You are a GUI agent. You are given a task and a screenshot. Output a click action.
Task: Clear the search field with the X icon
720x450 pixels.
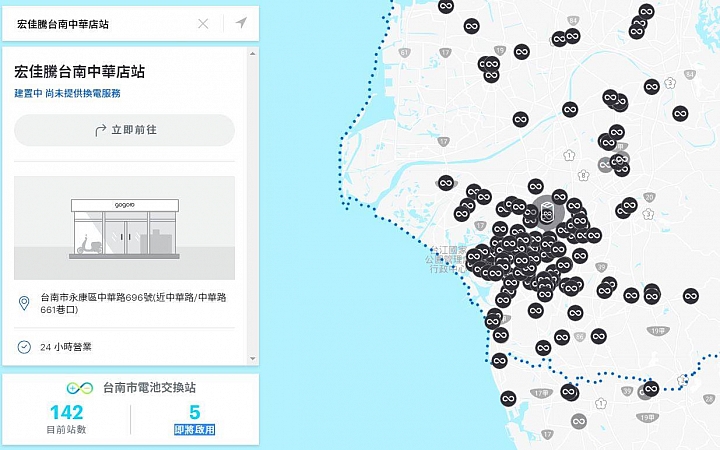[x=203, y=24]
